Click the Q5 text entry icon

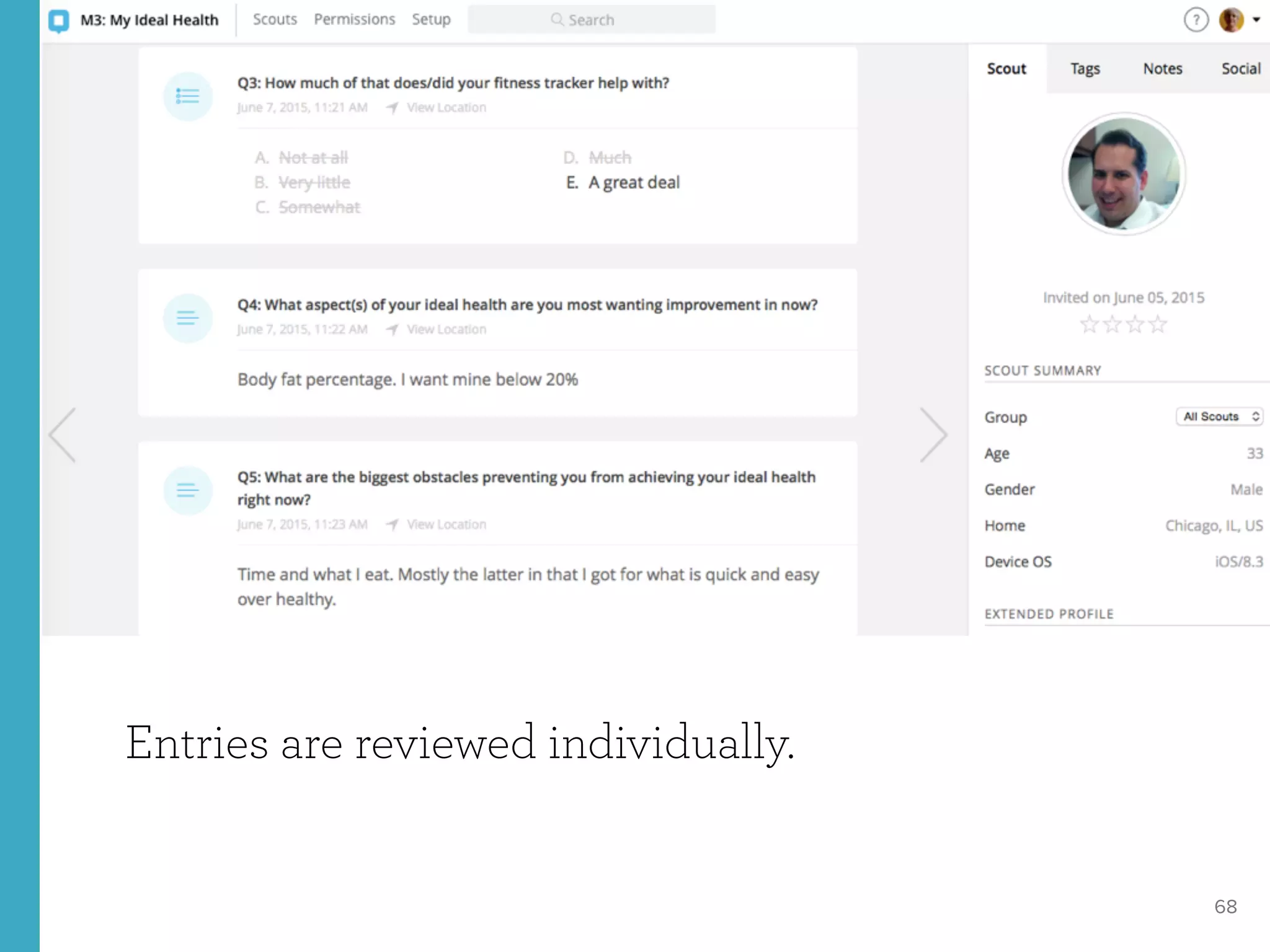(x=188, y=490)
